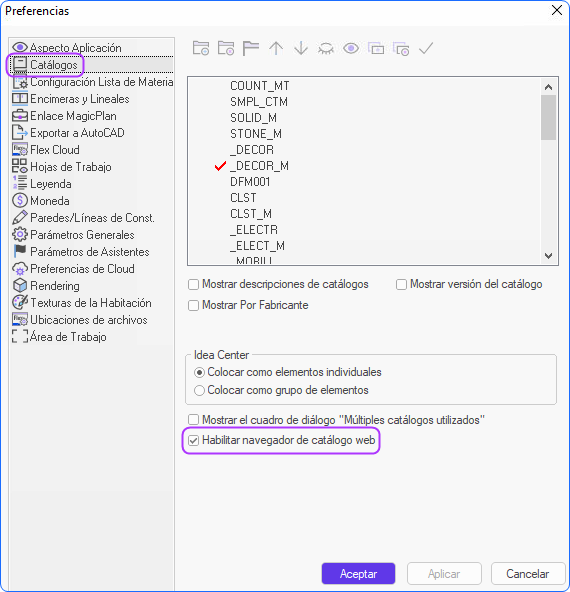Check Mostrar versión del catálogo

point(401,284)
